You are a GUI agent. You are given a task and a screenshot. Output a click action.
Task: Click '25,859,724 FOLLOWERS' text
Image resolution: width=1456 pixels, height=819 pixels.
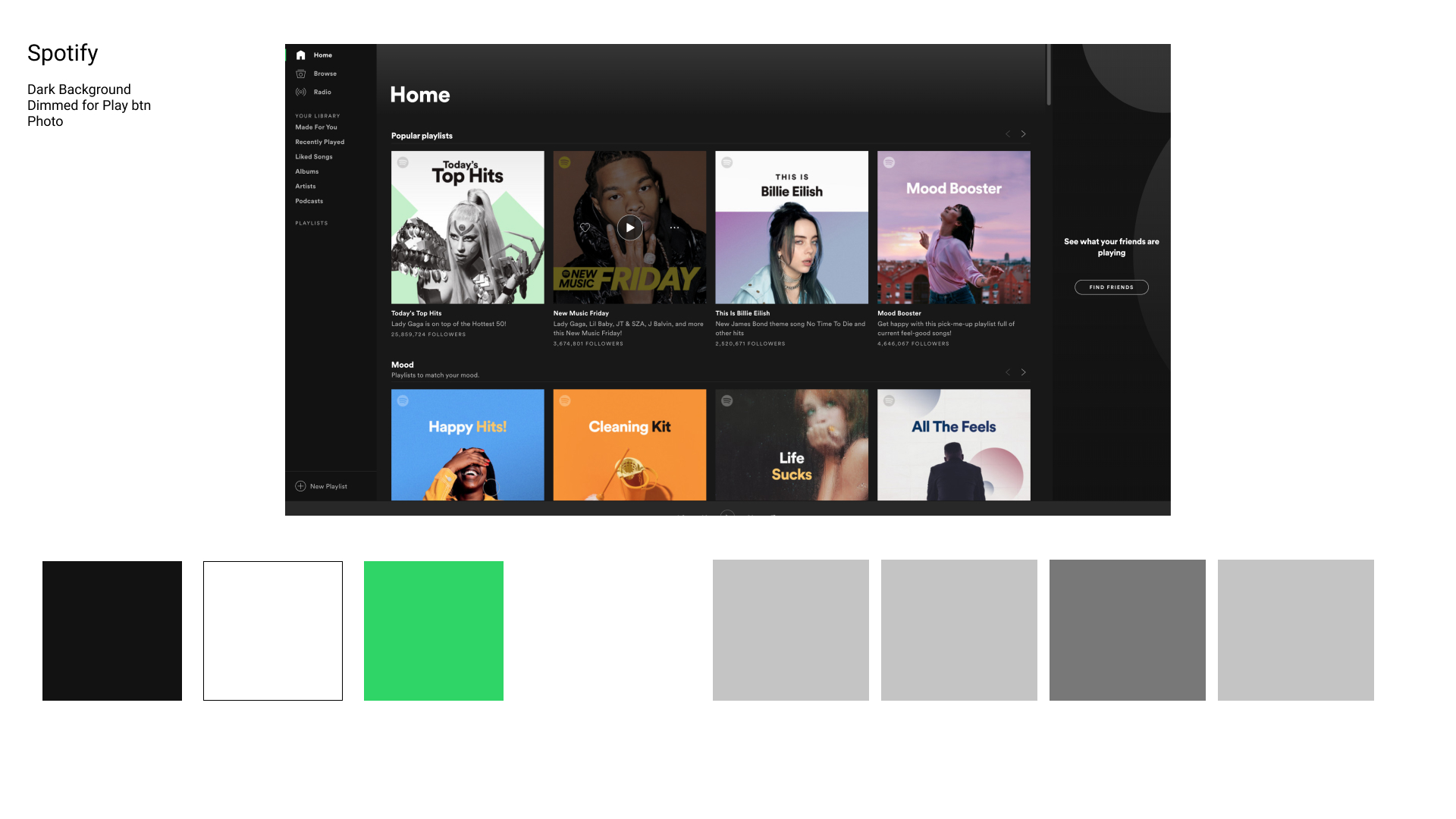coord(428,334)
